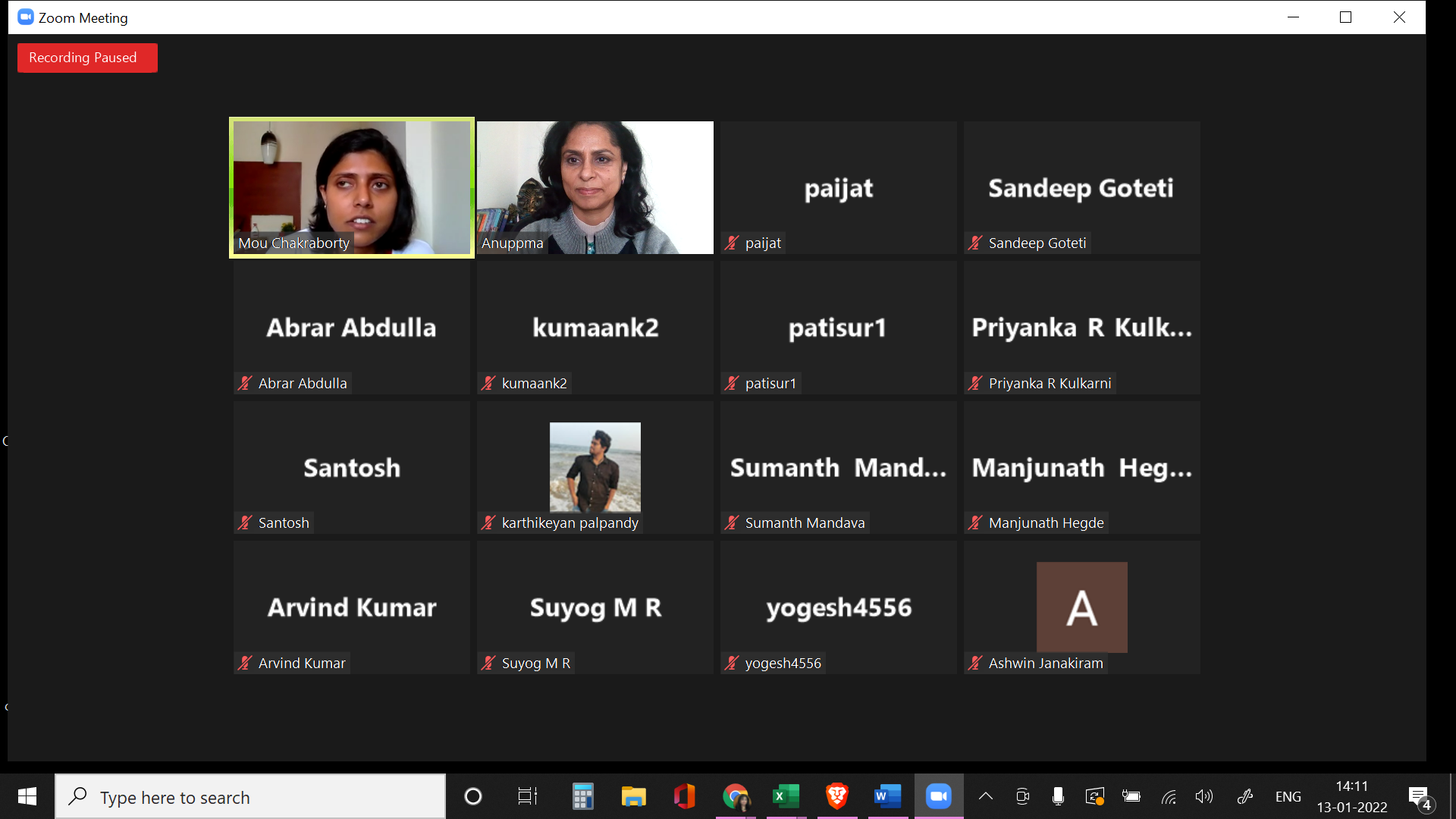Click yogesh4556's muted microphone icon
Viewport: 1456px width, 819px height.
(x=732, y=664)
